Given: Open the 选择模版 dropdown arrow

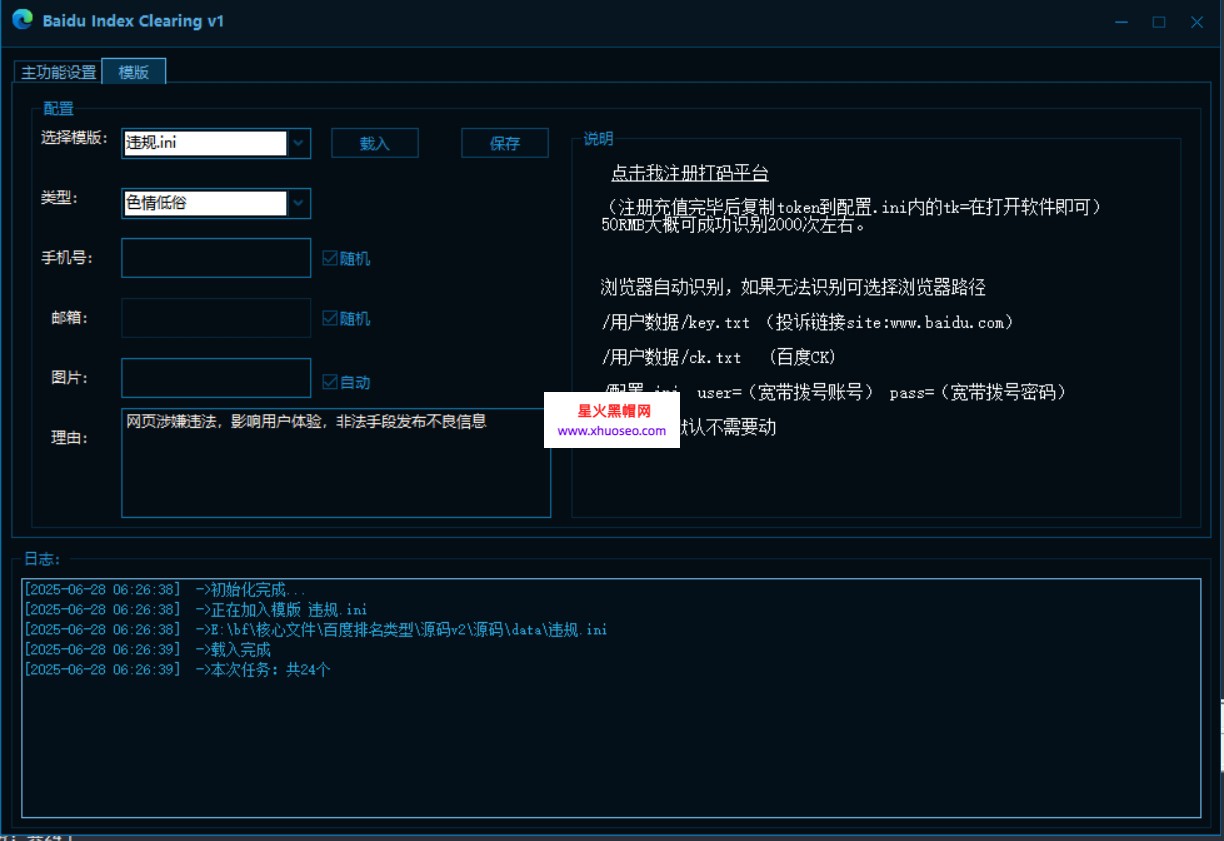Looking at the screenshot, I should click(x=299, y=143).
